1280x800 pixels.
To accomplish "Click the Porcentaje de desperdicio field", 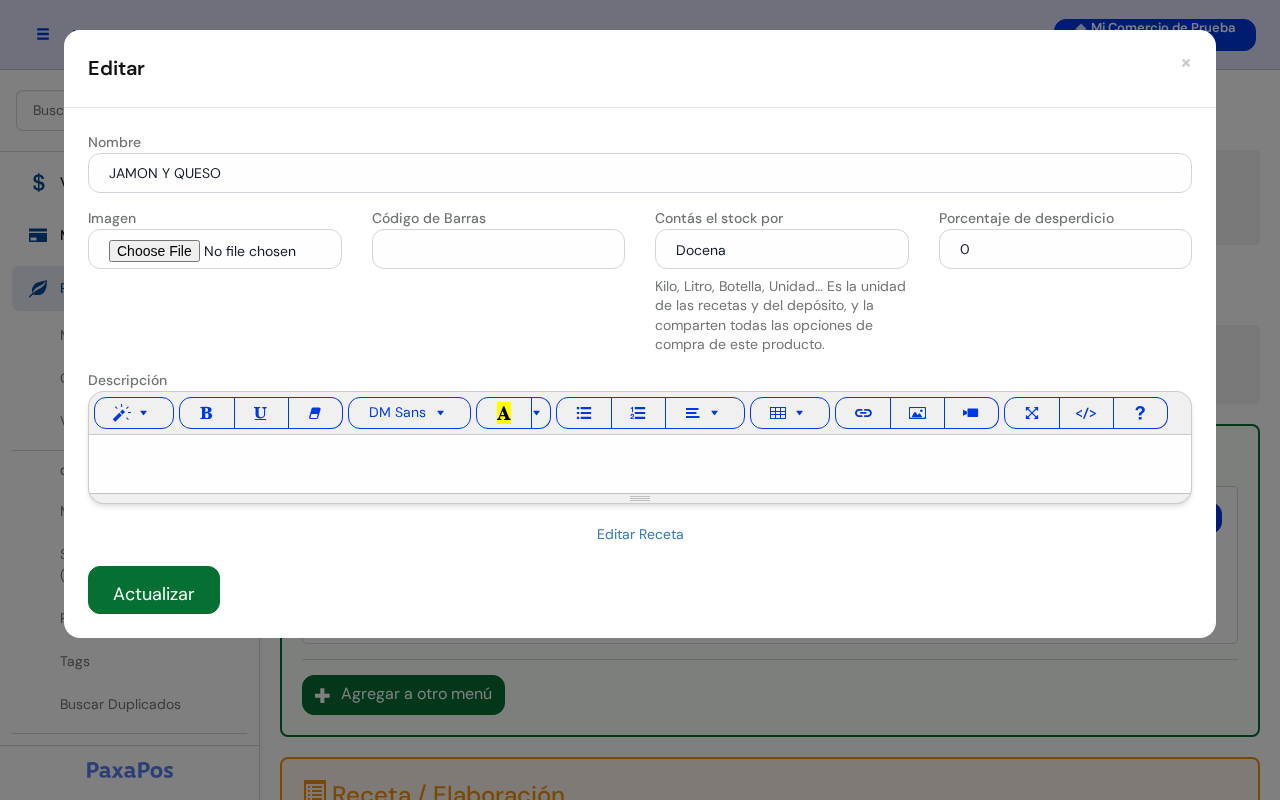I will pos(1065,249).
